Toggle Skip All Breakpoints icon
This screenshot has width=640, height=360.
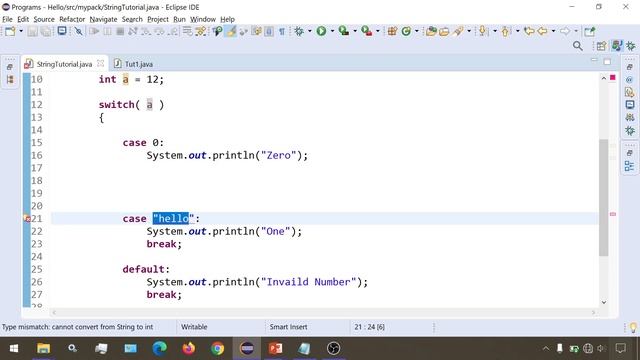79,31
